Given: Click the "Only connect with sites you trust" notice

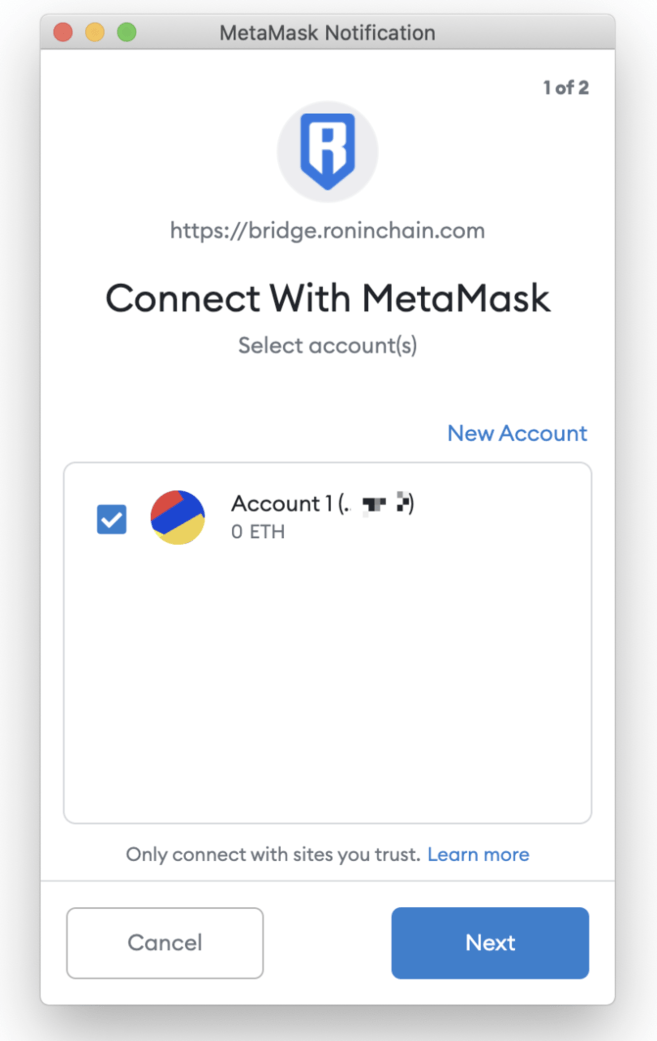Looking at the screenshot, I should coord(272,854).
